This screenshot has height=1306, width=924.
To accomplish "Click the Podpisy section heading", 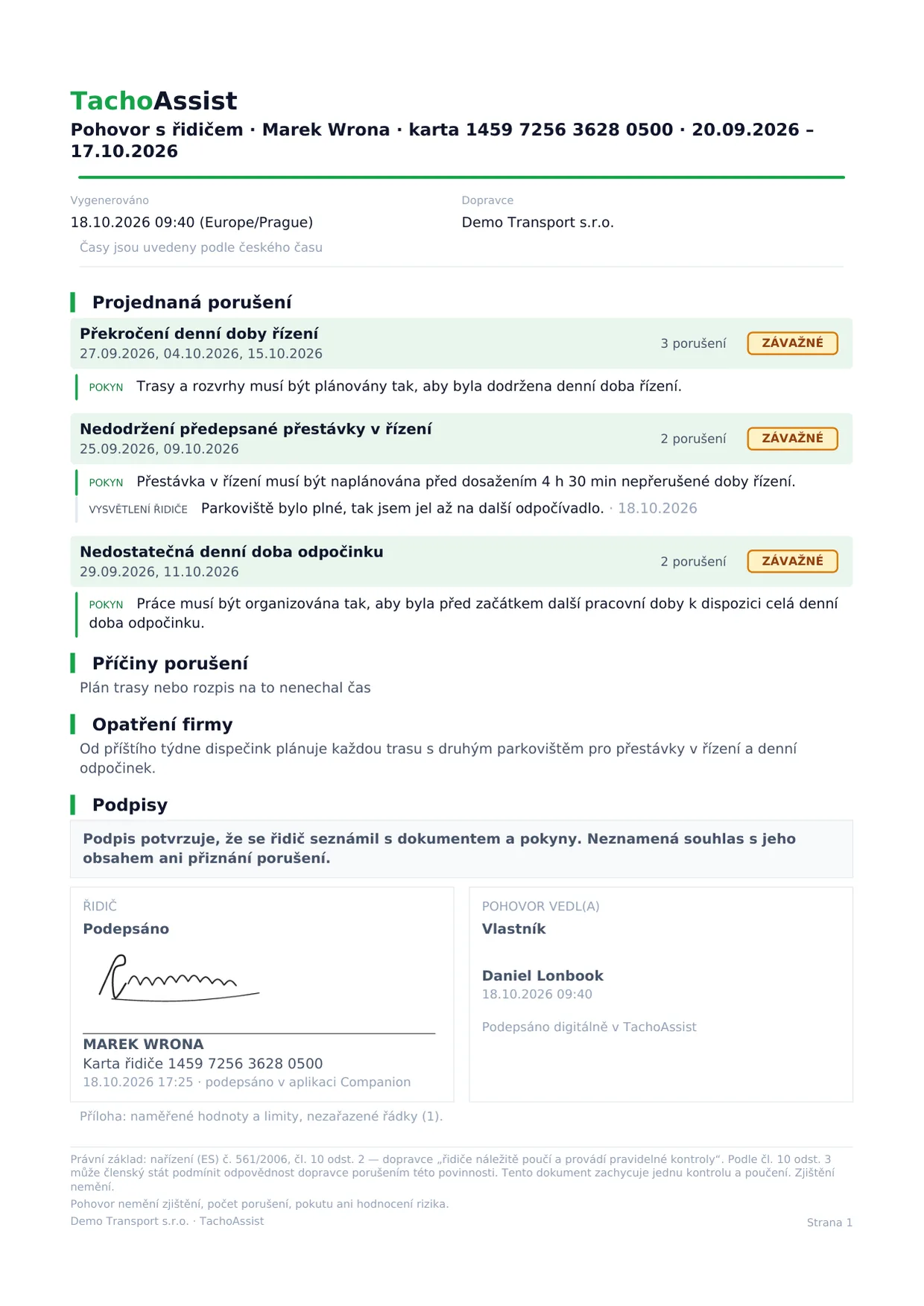I will pyautogui.click(x=130, y=805).
